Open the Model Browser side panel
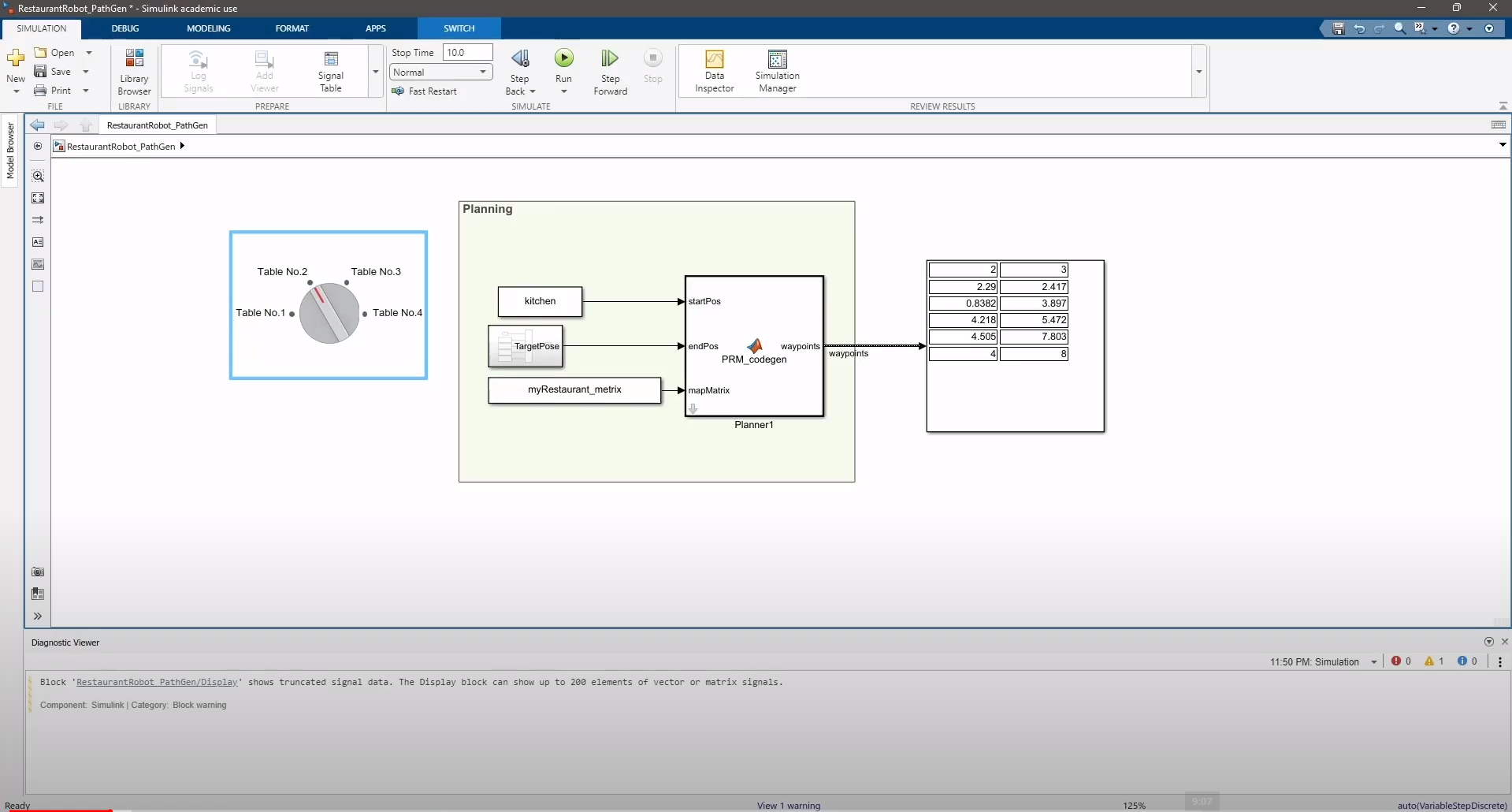This screenshot has width=1512, height=812. tap(10, 151)
